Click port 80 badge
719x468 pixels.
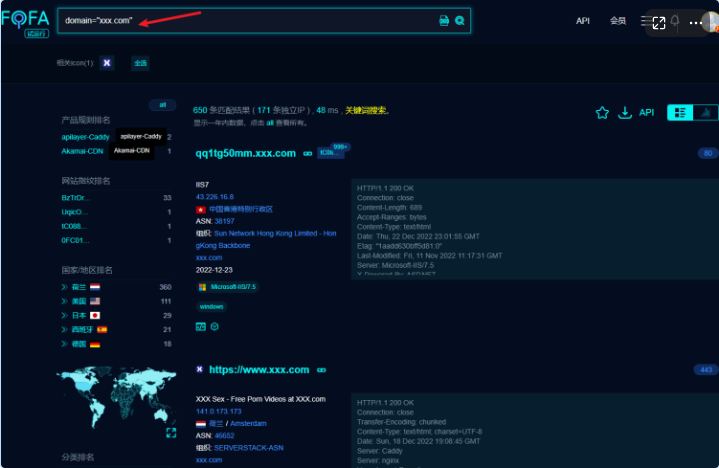coord(708,153)
